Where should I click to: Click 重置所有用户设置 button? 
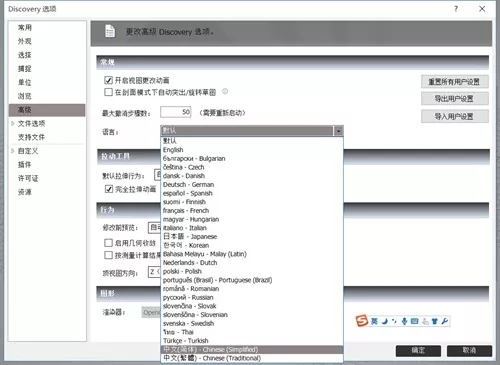[455, 82]
